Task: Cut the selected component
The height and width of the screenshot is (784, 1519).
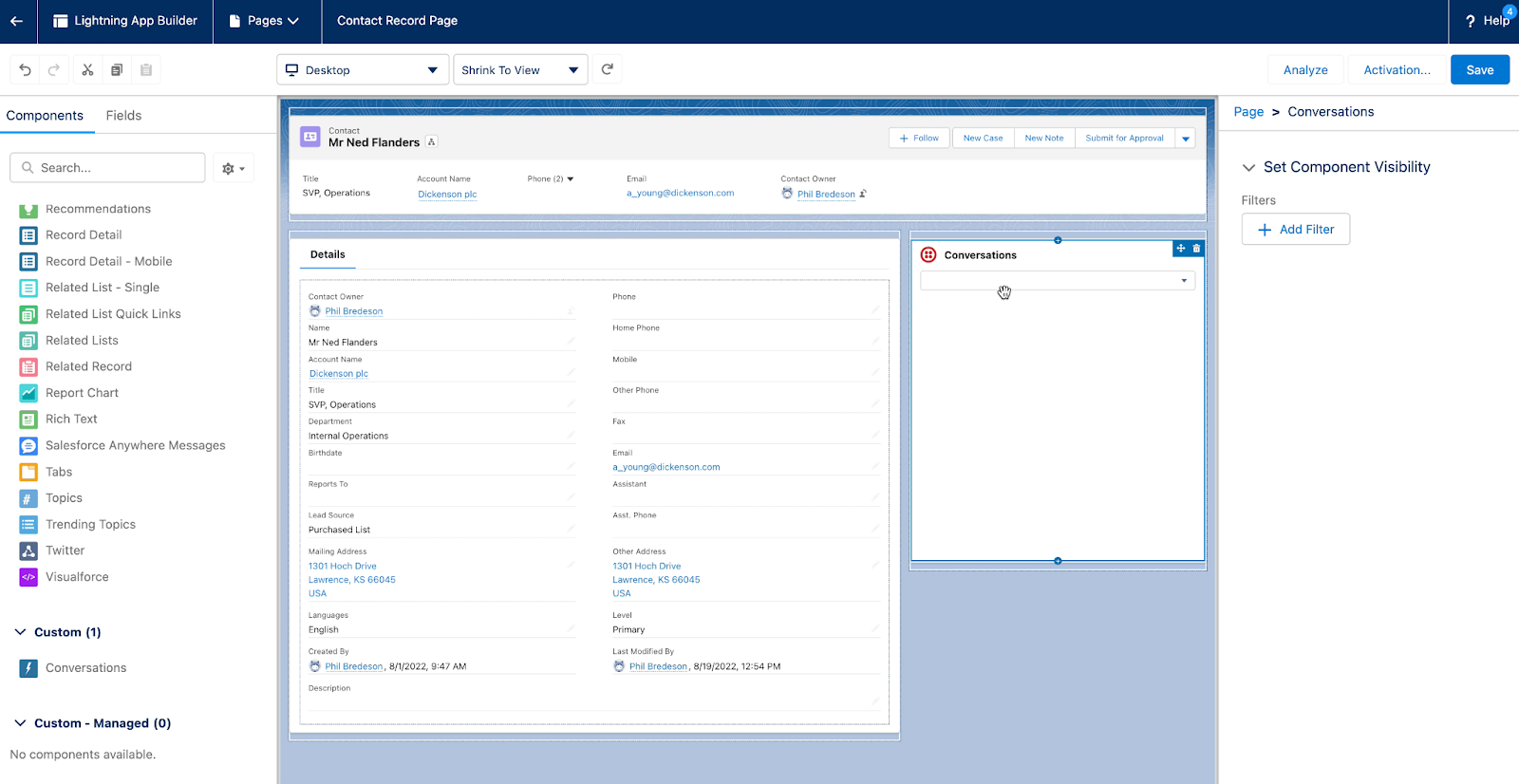Action: 87,69
